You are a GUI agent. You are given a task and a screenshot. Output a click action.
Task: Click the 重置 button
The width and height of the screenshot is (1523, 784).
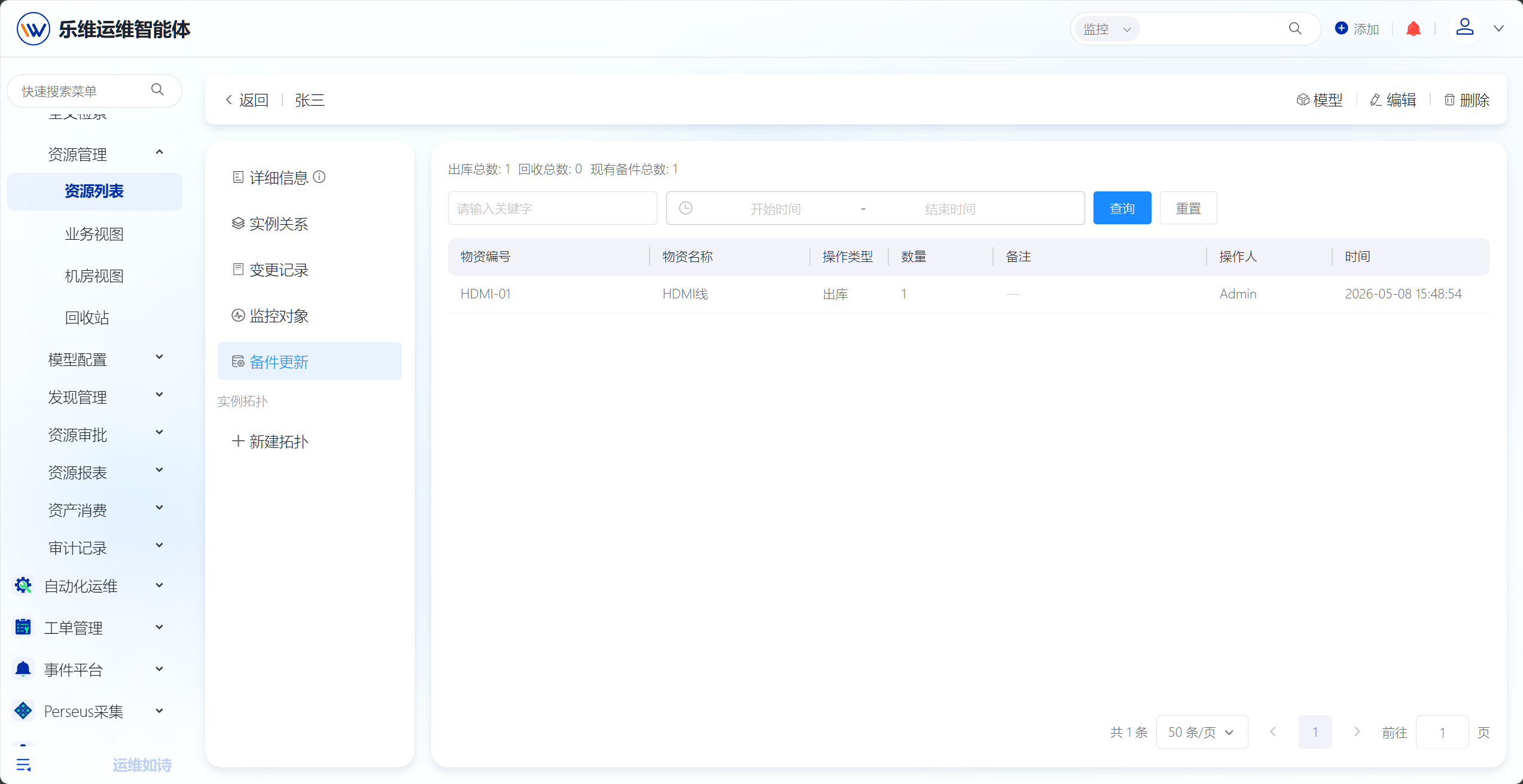pyautogui.click(x=1188, y=208)
